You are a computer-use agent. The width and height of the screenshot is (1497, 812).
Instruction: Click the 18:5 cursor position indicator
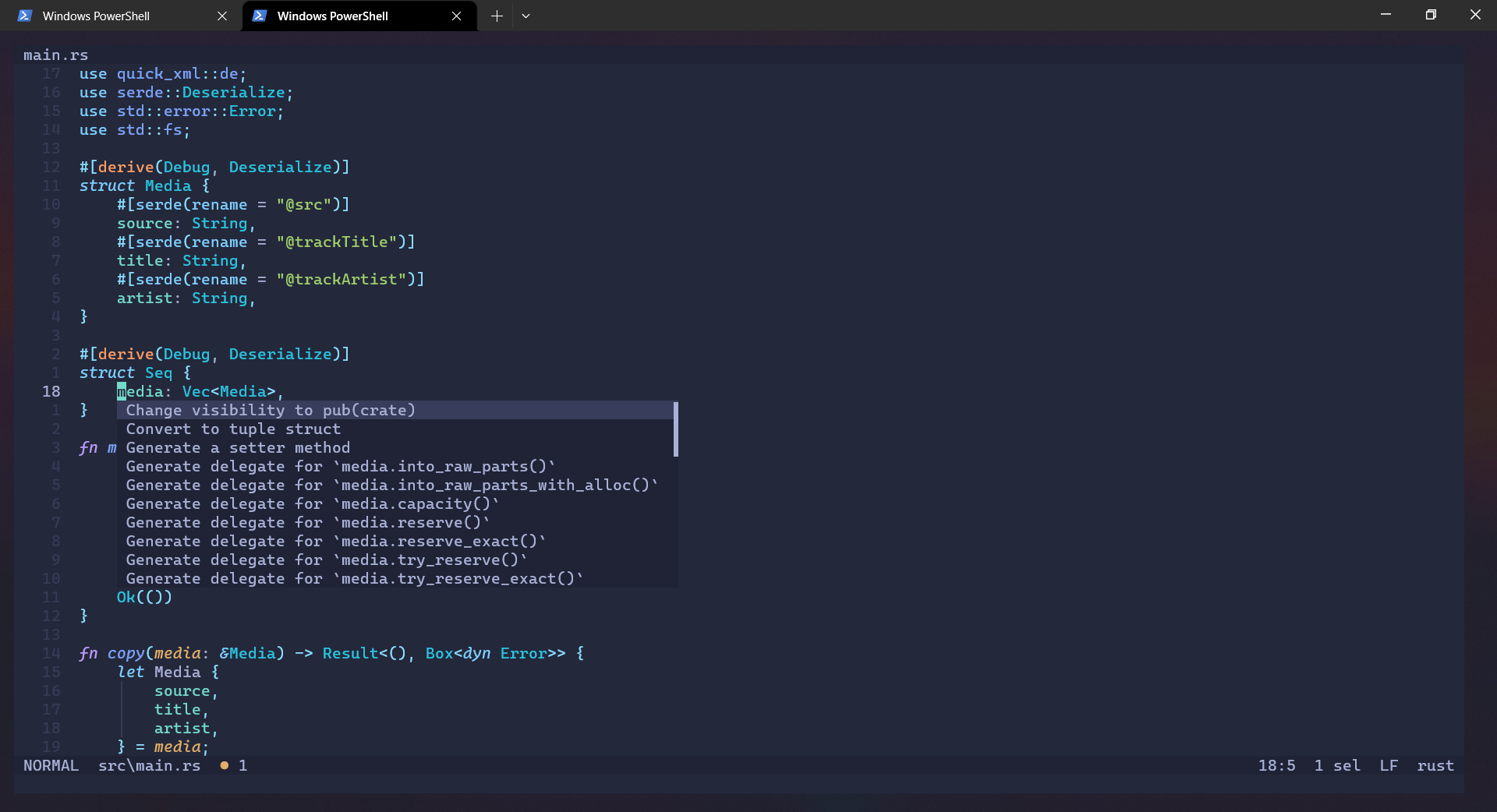pos(1277,766)
